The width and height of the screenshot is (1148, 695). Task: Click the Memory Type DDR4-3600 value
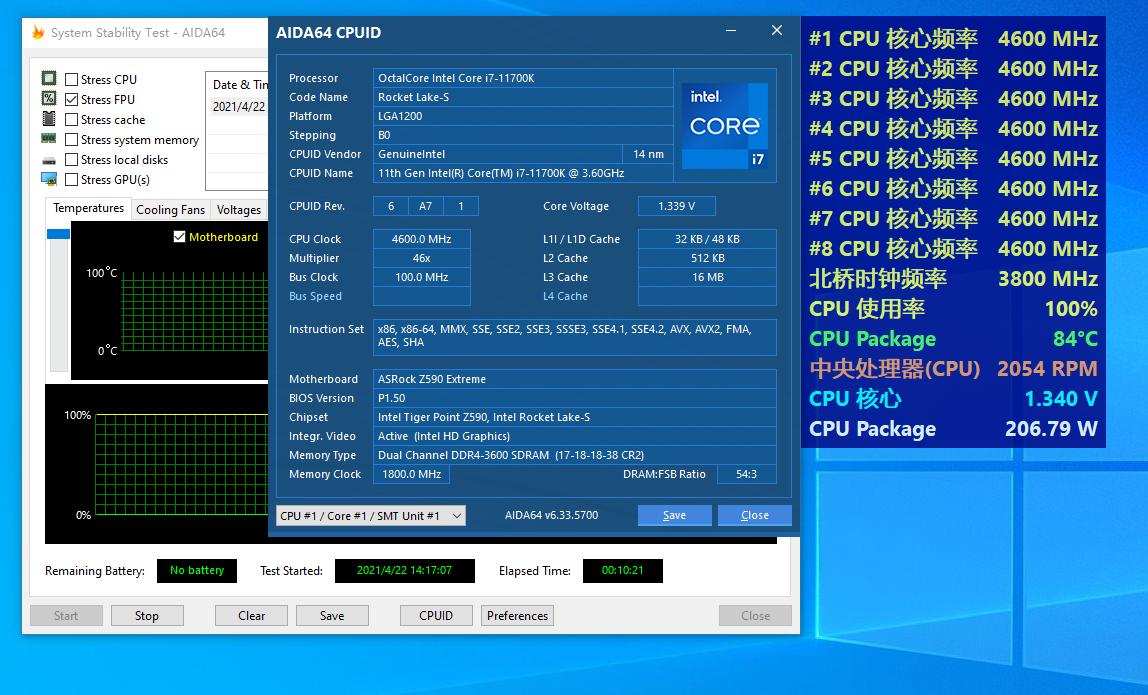point(575,455)
